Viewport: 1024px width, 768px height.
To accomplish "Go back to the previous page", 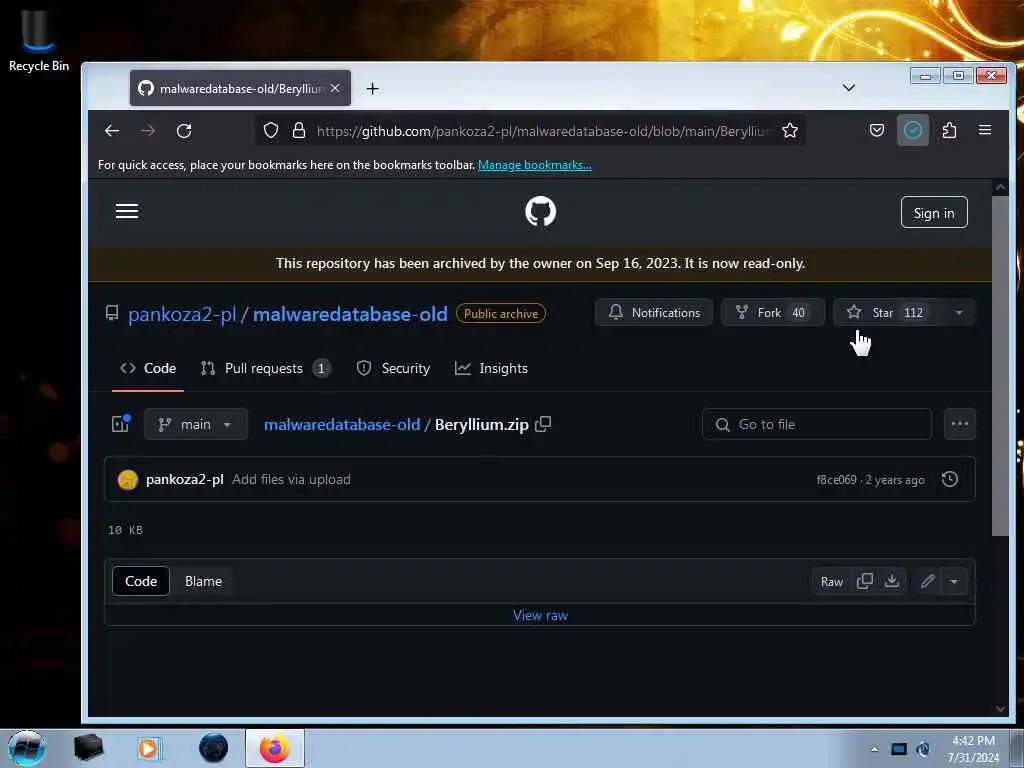I will (x=112, y=131).
